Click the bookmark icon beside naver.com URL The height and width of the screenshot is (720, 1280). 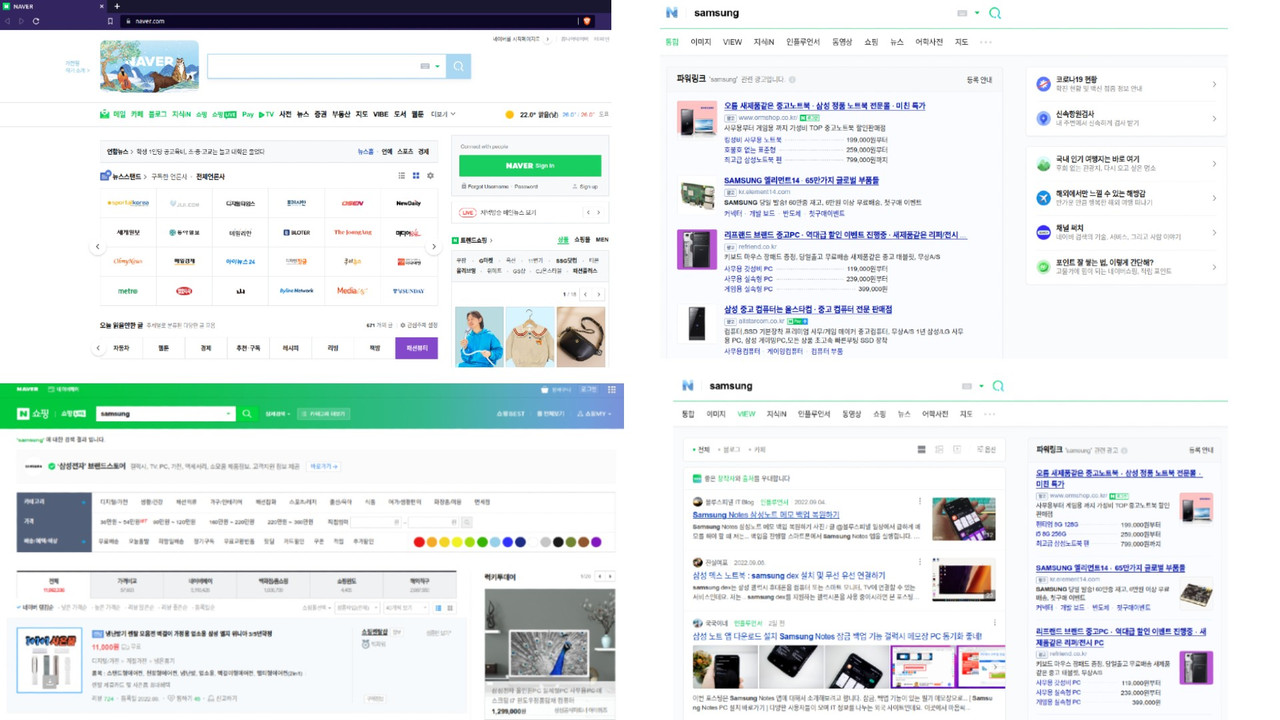click(110, 21)
